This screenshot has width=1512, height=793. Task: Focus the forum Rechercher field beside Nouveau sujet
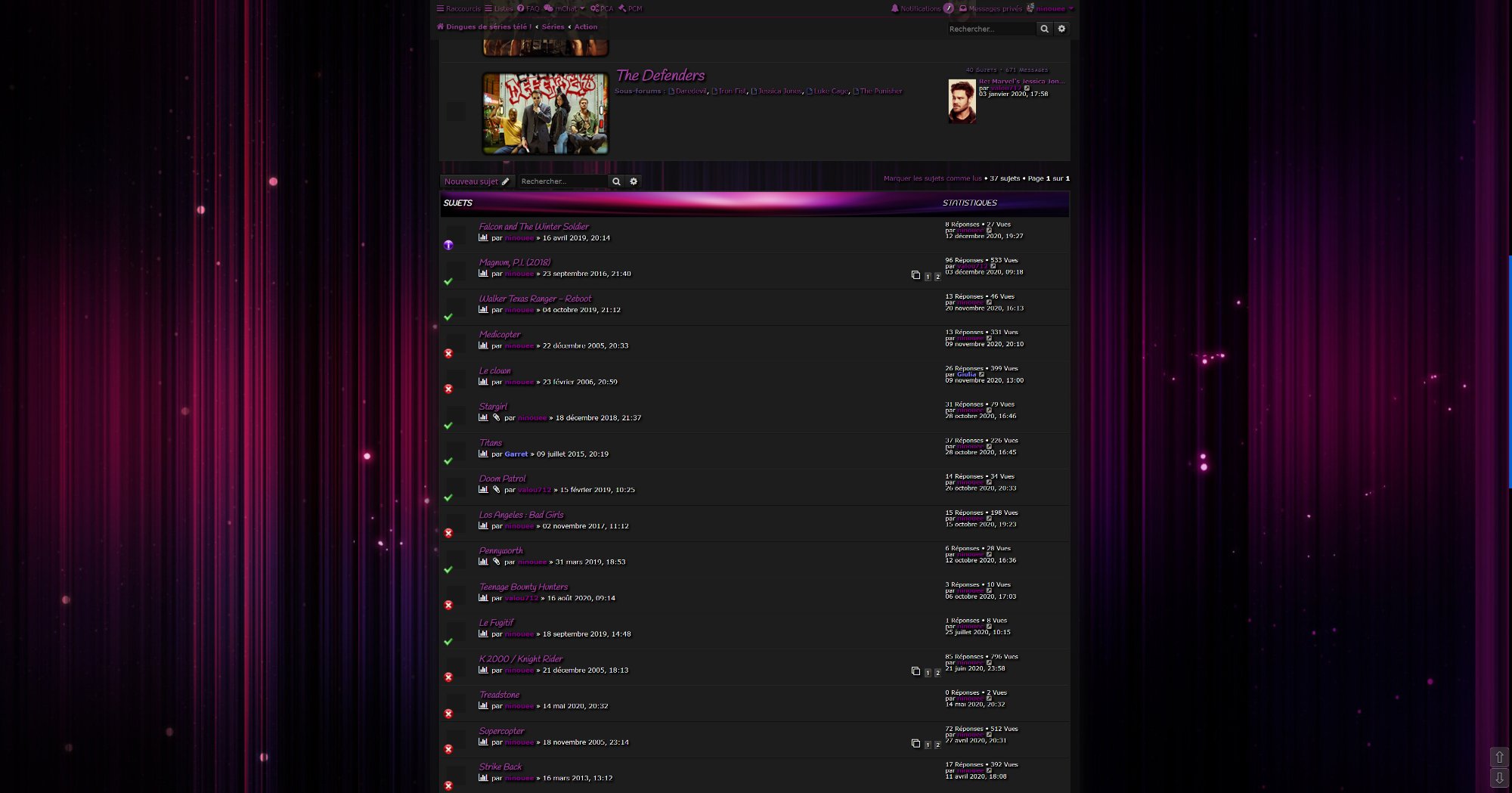point(562,181)
